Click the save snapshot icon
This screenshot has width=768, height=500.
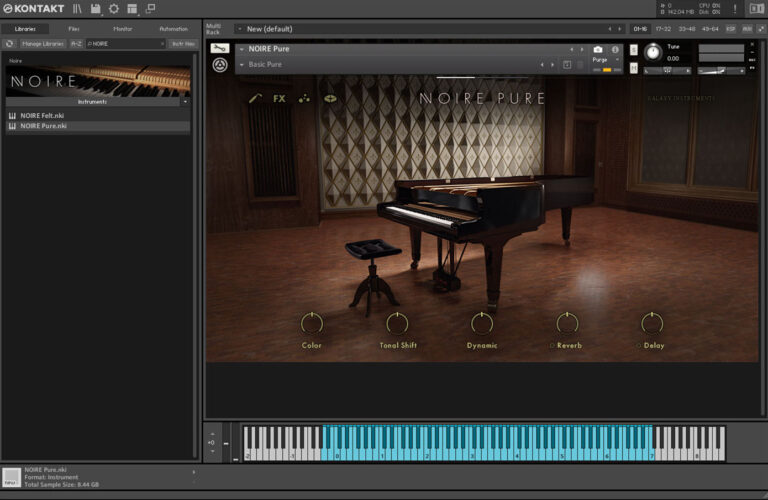(567, 65)
